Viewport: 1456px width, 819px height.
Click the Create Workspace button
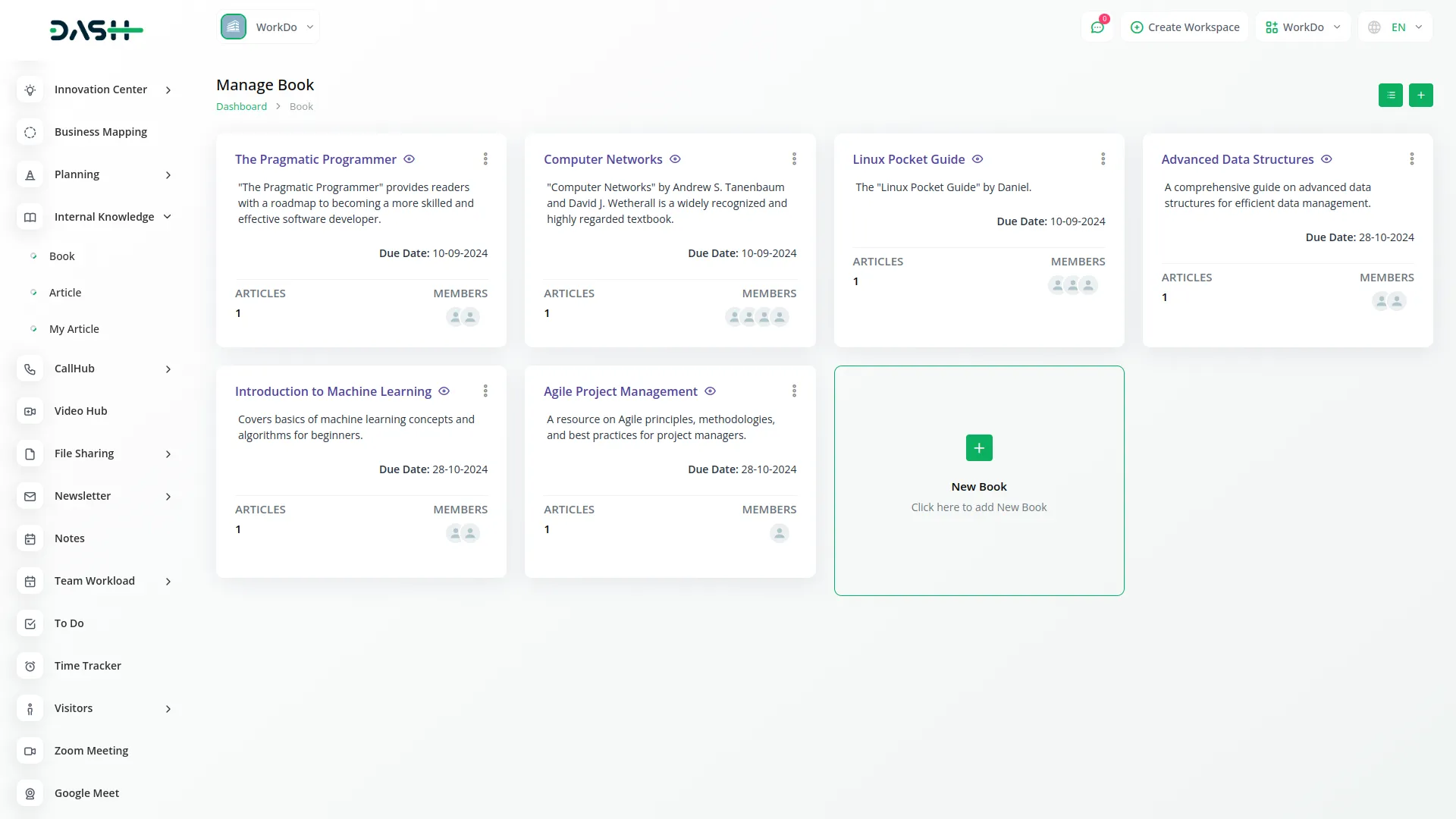[x=1185, y=27]
